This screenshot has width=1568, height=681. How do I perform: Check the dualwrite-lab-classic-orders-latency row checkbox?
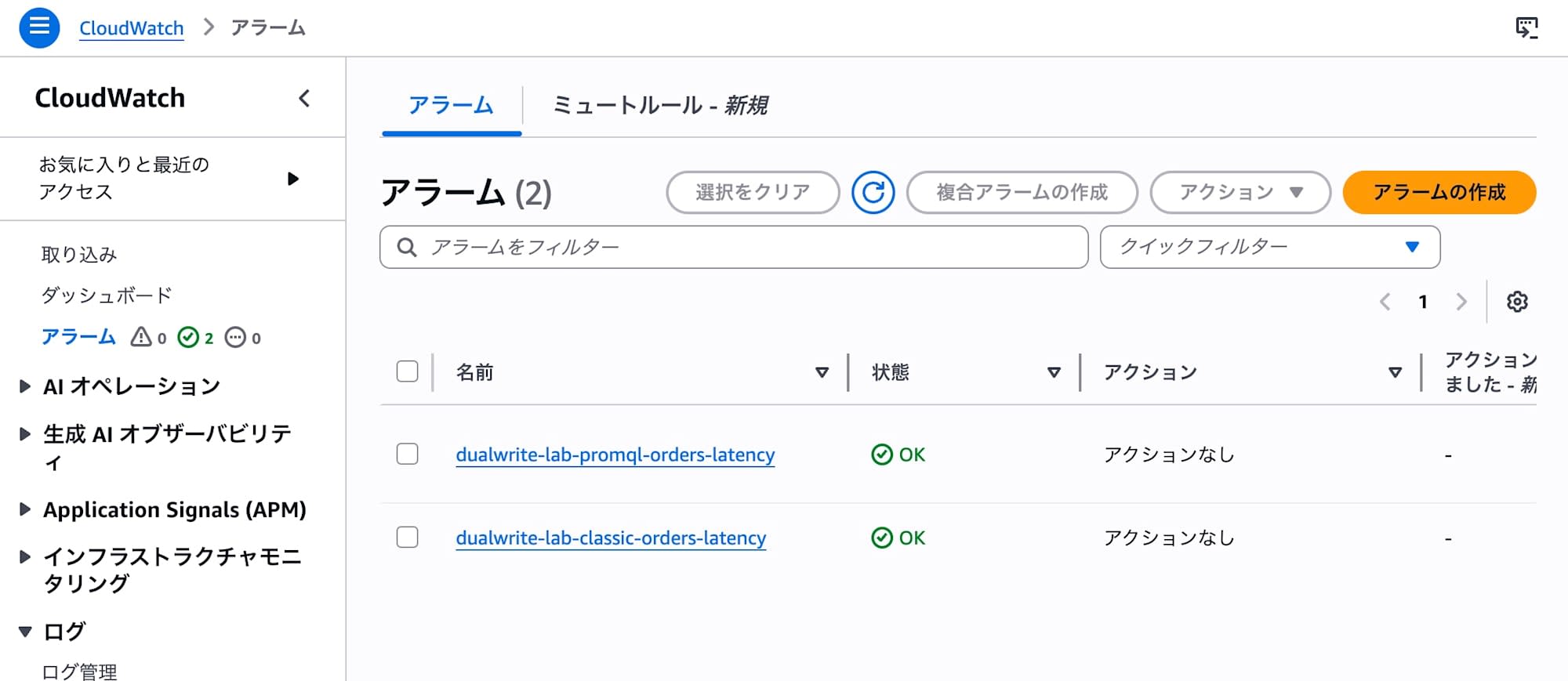tap(407, 537)
